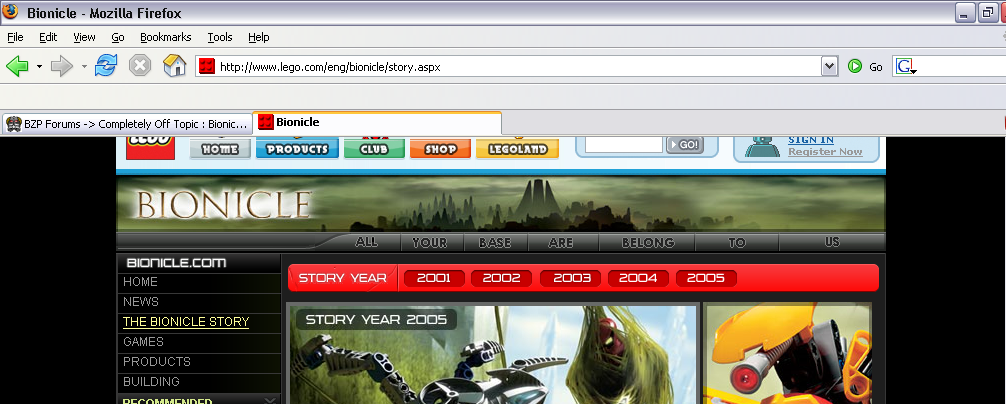
Task: Select story year 2002
Action: click(x=501, y=278)
